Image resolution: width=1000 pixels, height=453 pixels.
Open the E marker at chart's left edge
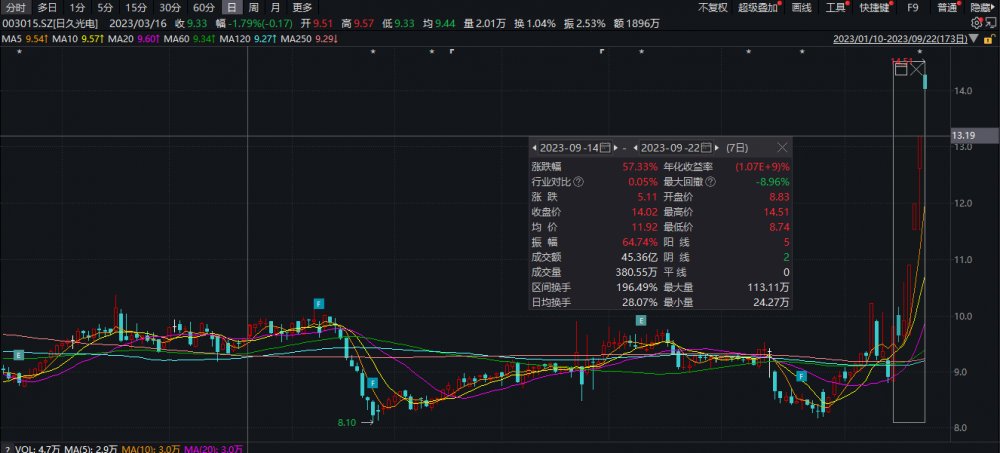pyautogui.click(x=18, y=355)
